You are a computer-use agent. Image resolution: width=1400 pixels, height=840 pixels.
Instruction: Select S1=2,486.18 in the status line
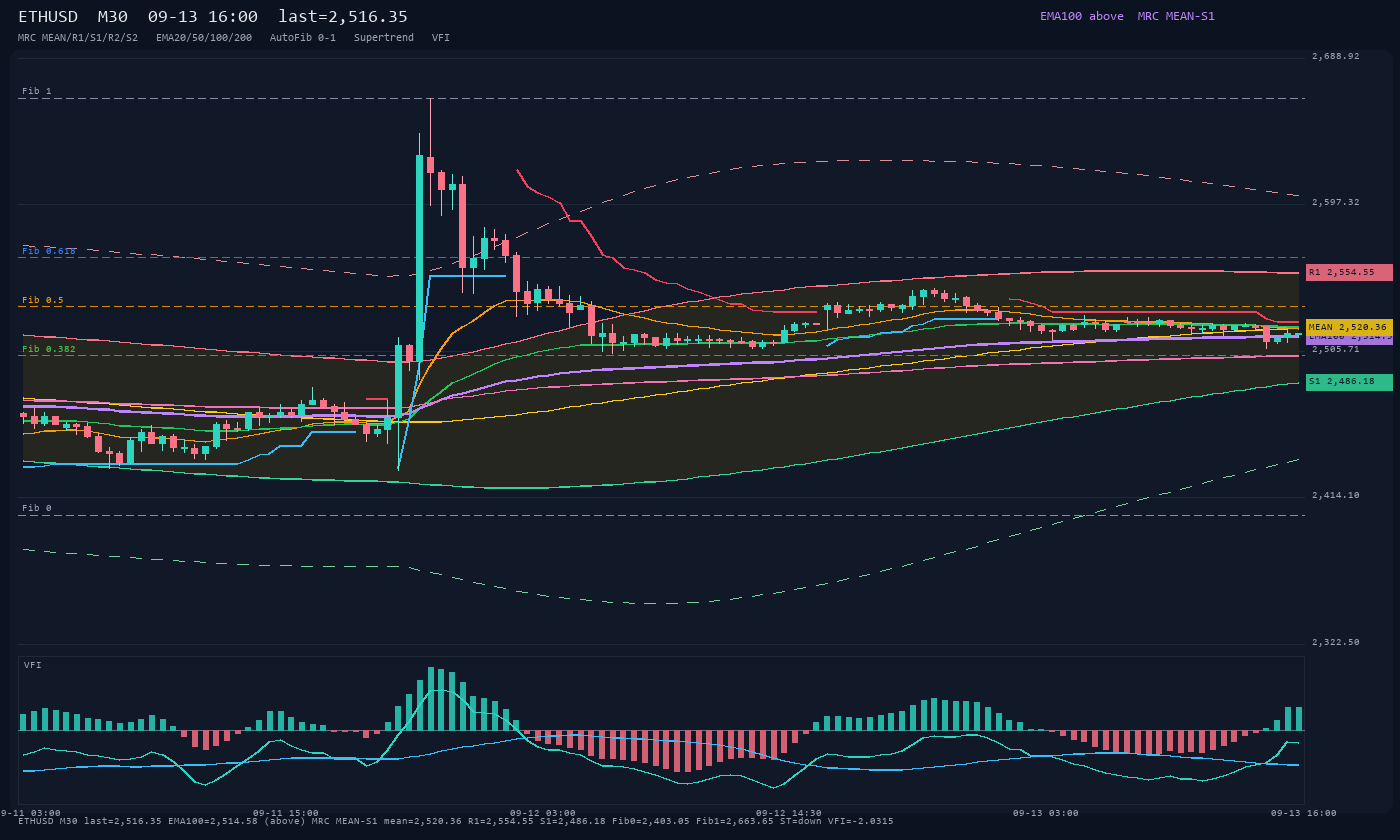click(x=573, y=821)
